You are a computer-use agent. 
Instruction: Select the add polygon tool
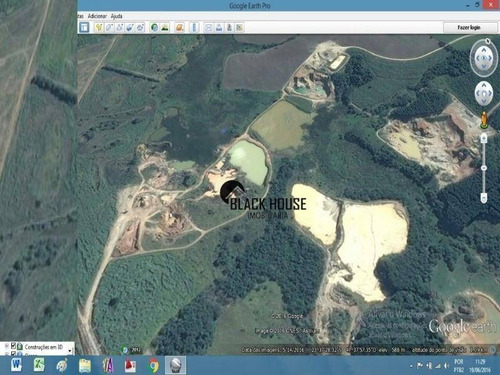pos(109,27)
